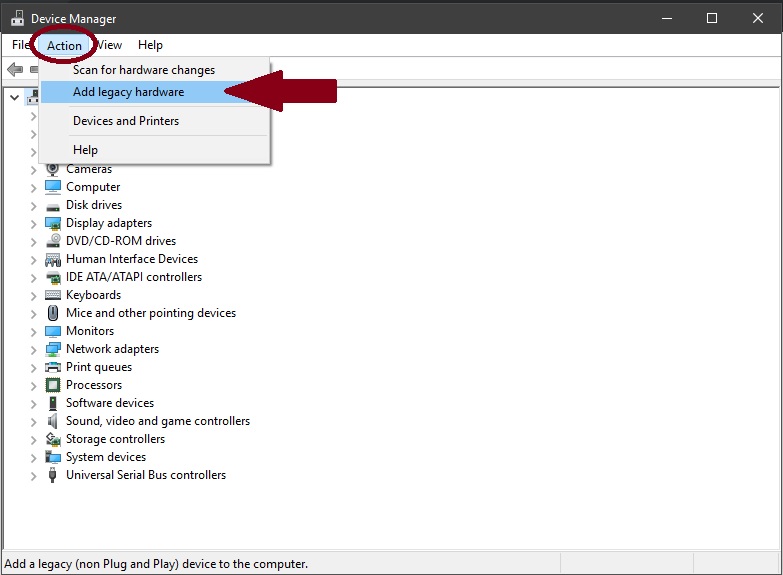Viewport: 783px width, 575px height.
Task: Click the Network adapters icon
Action: pos(52,349)
